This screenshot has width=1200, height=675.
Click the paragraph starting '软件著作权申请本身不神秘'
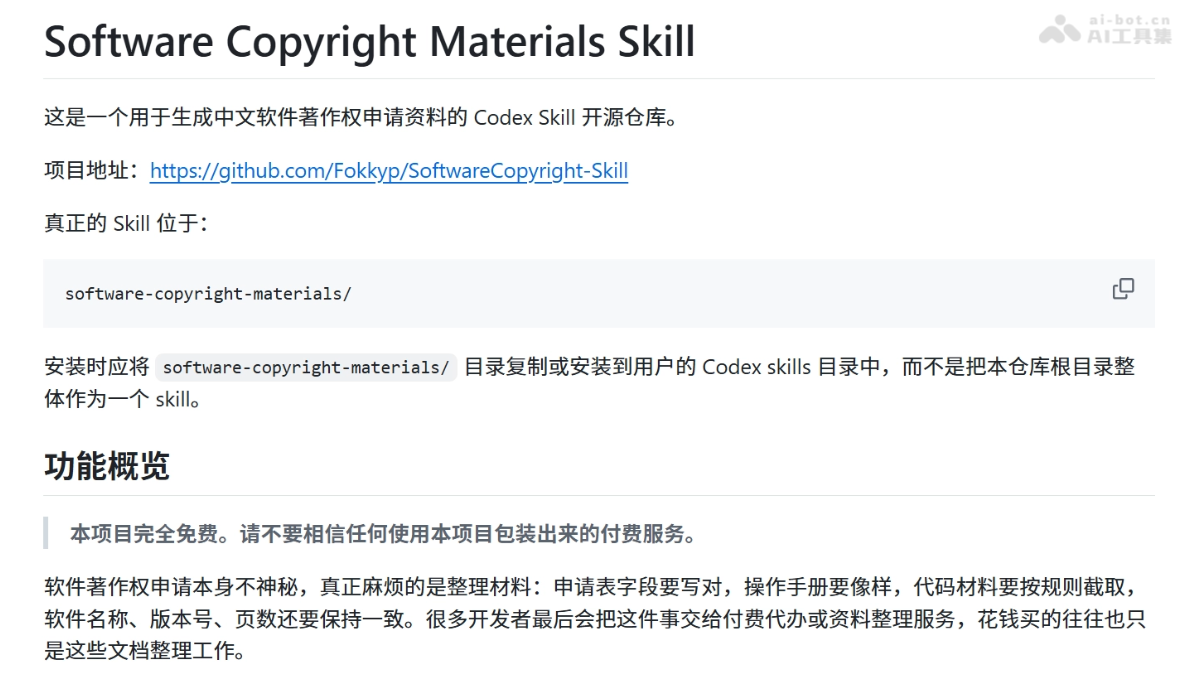[x=596, y=619]
